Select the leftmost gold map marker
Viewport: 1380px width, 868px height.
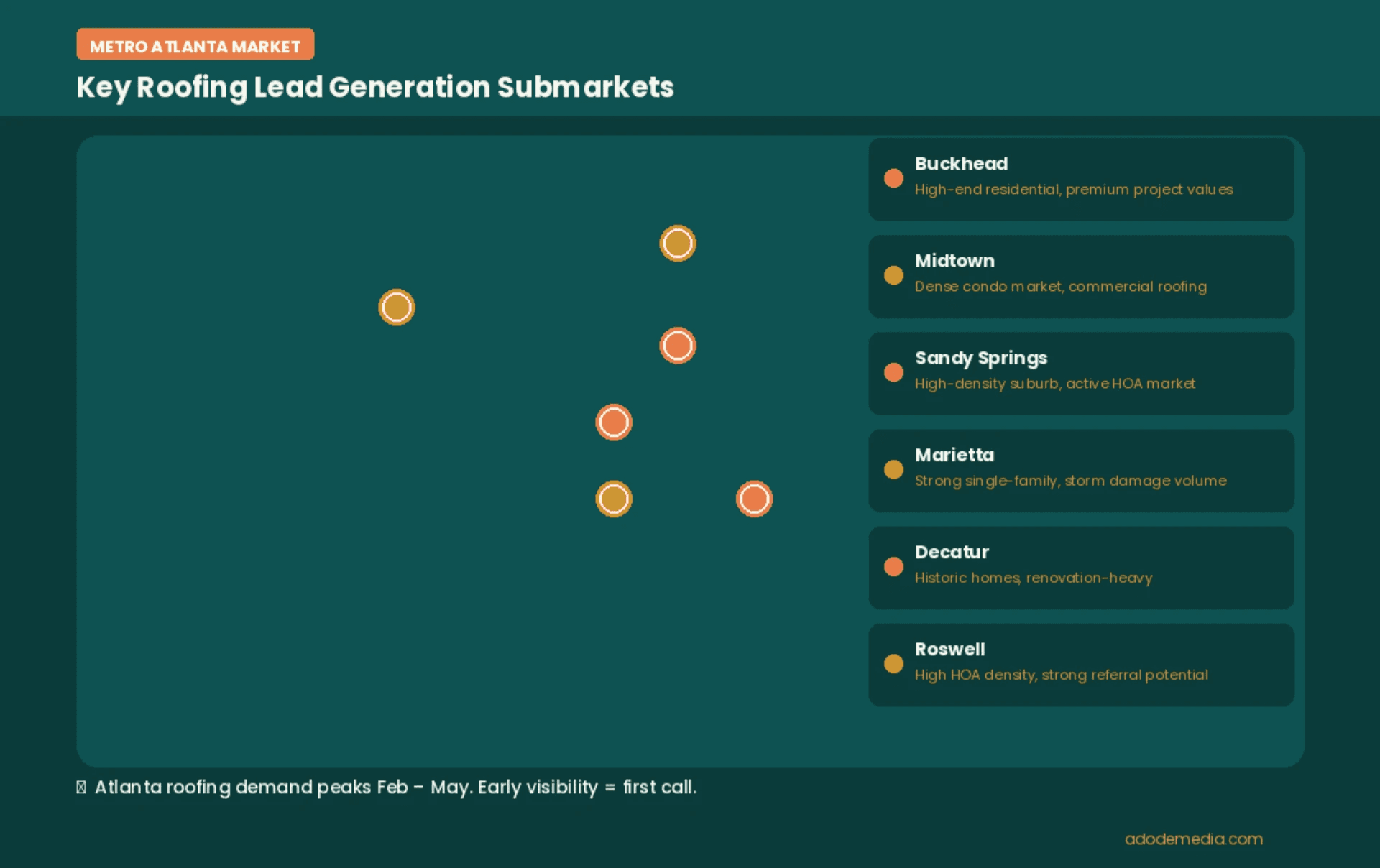[397, 308]
